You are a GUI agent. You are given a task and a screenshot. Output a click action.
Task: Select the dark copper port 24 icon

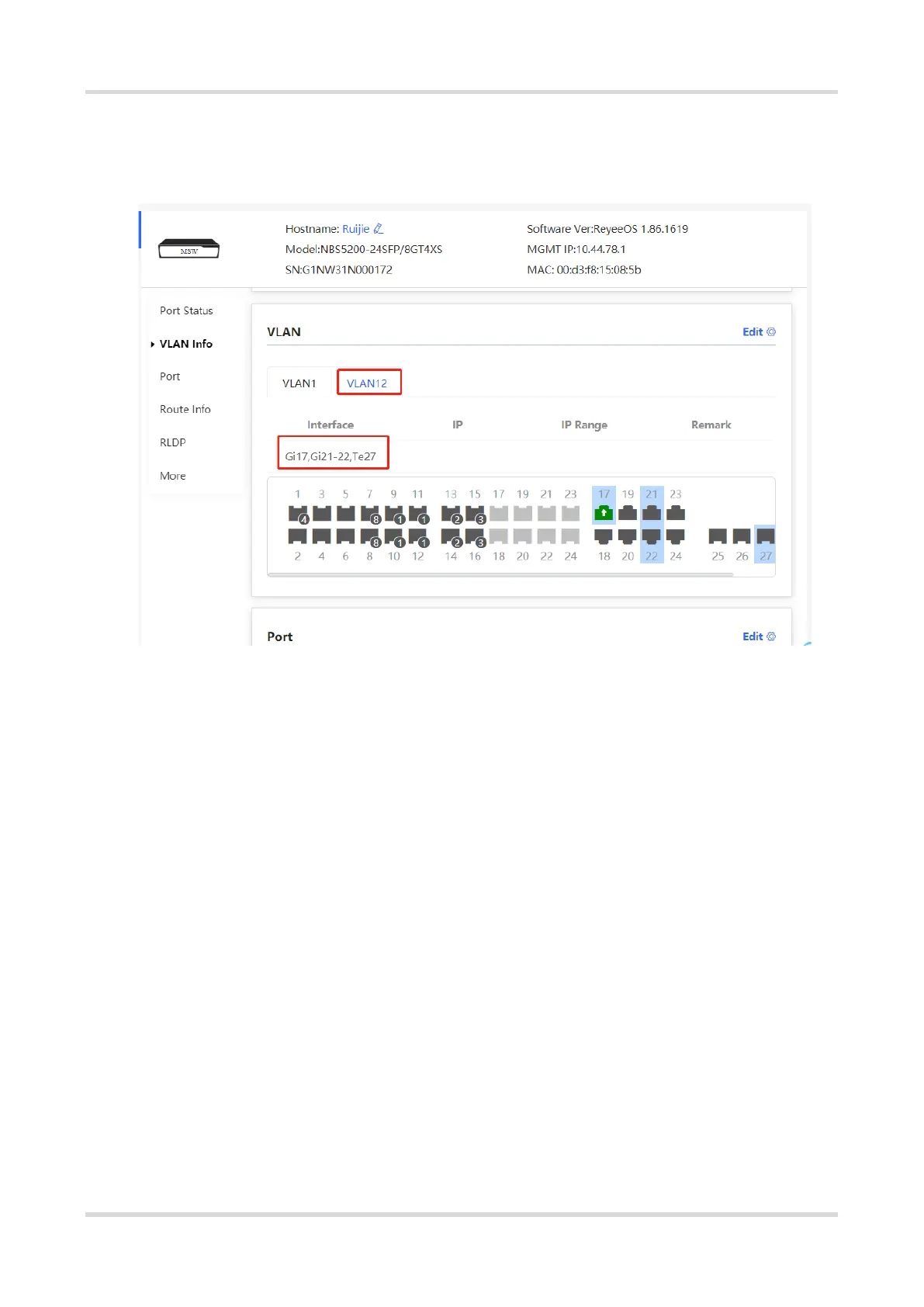[676, 536]
